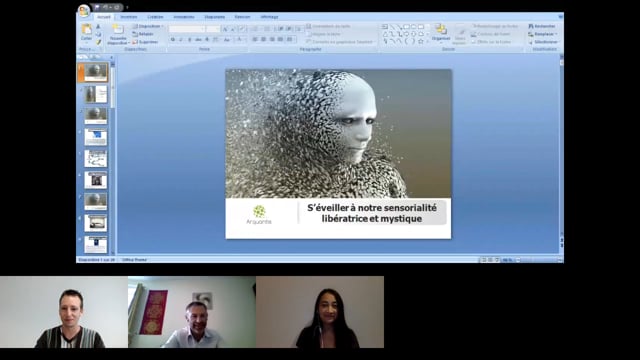Click the Nouvelle diapositive slide icon

(118, 29)
